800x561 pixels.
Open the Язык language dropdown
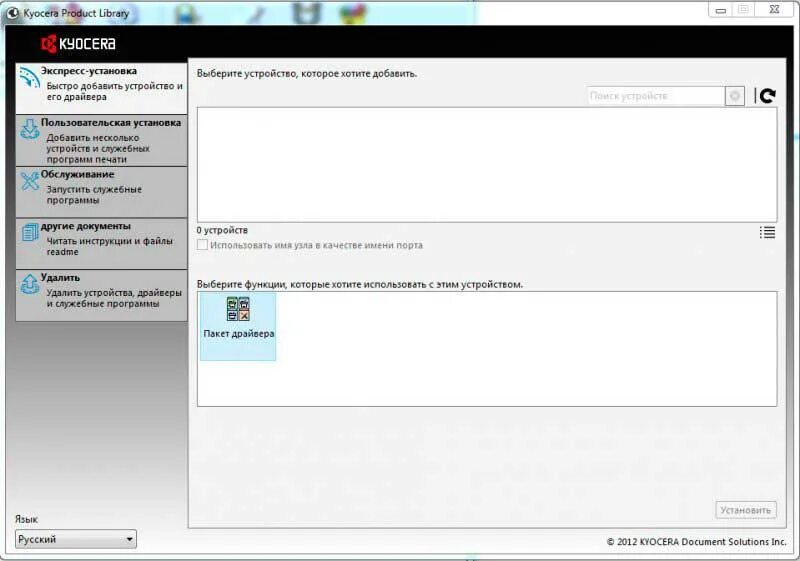[x=76, y=539]
